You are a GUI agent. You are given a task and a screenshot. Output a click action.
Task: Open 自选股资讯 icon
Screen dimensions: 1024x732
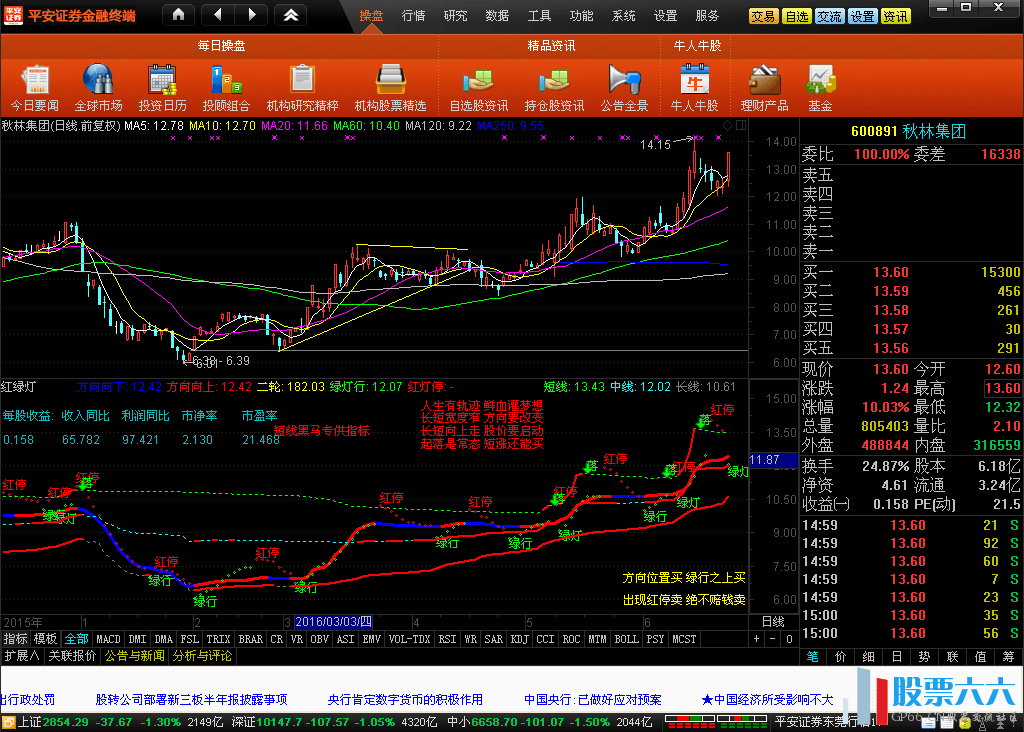(x=479, y=88)
